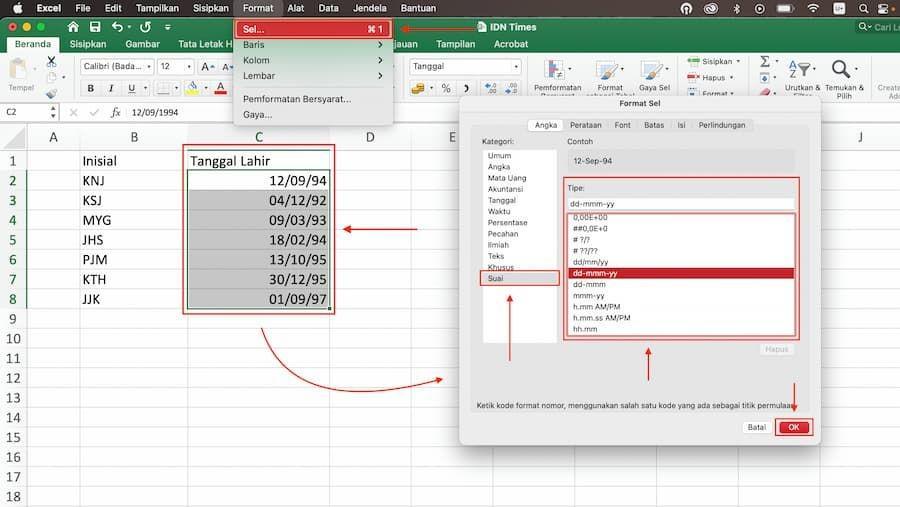900x507 pixels.
Task: Click the percent style icon
Action: coord(446,88)
